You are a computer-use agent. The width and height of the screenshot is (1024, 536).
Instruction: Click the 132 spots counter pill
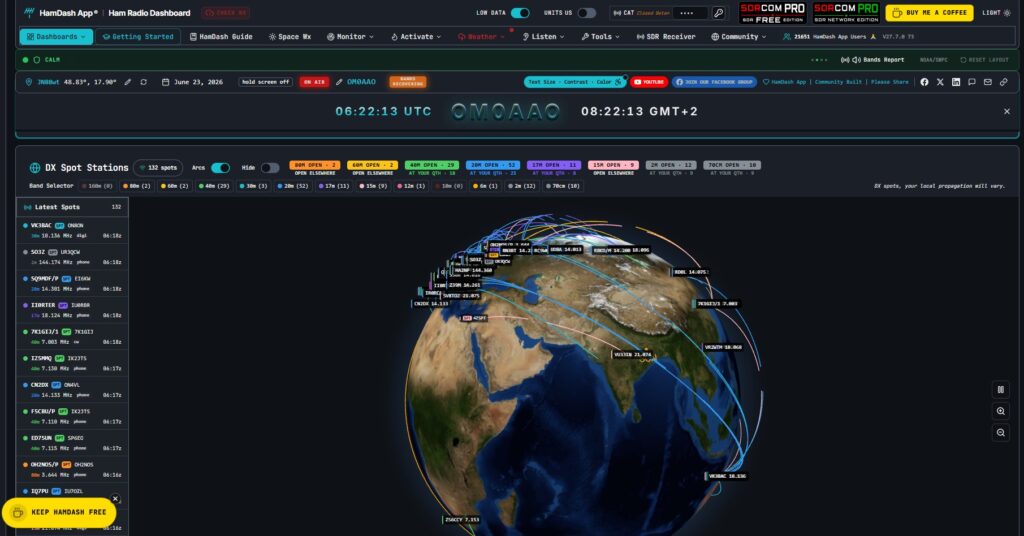pyautogui.click(x=158, y=168)
